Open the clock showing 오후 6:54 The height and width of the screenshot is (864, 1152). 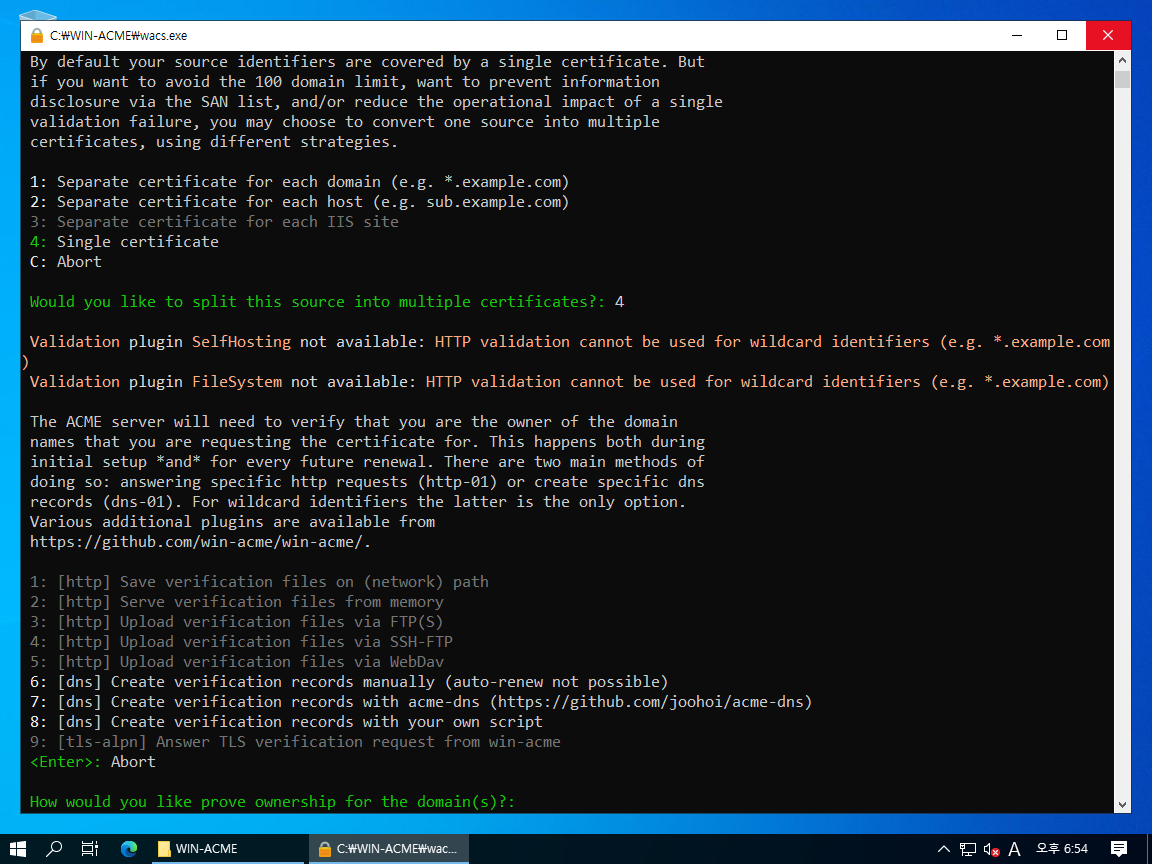click(x=1062, y=849)
